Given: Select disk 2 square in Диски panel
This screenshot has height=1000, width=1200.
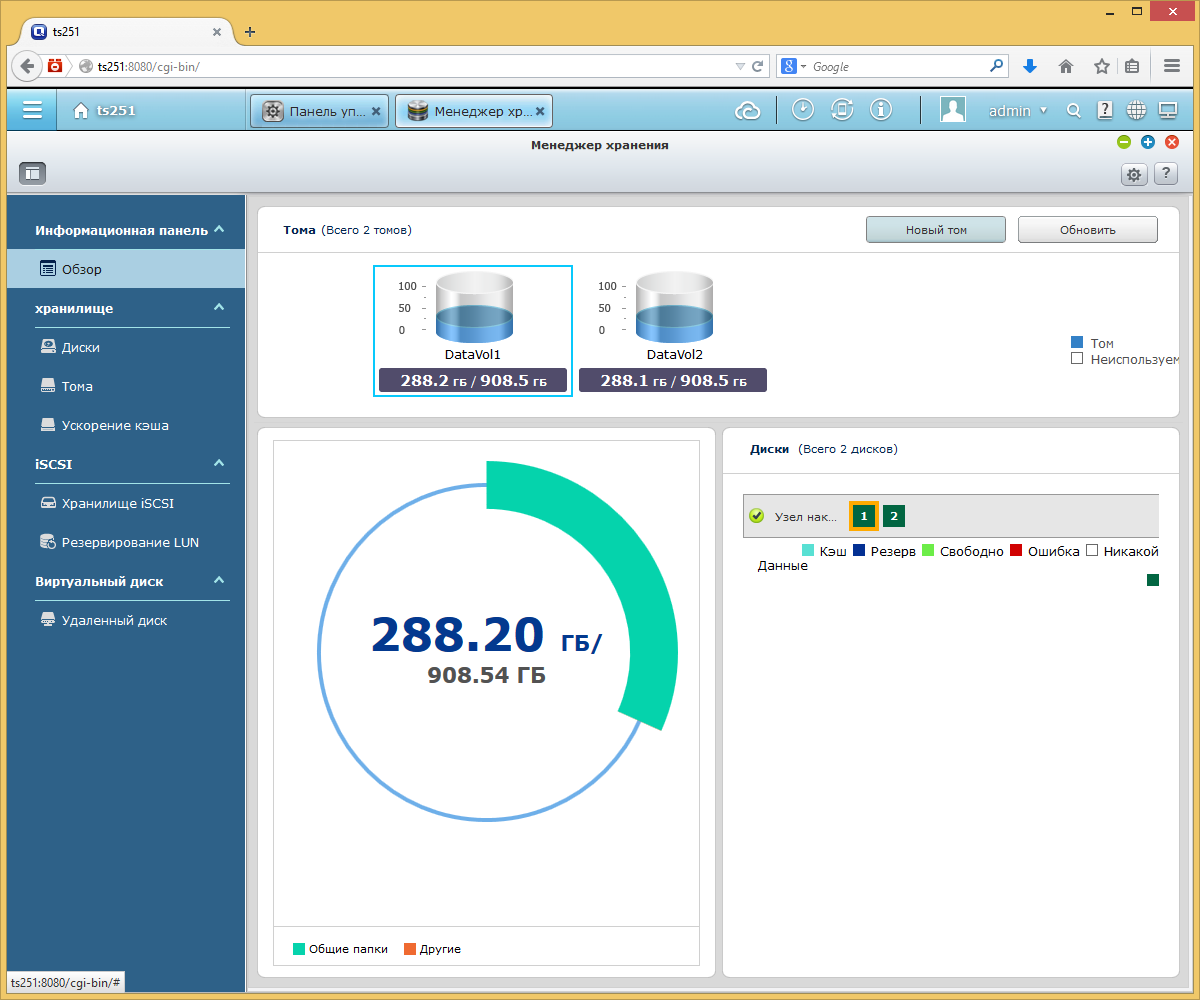Looking at the screenshot, I should pos(894,516).
